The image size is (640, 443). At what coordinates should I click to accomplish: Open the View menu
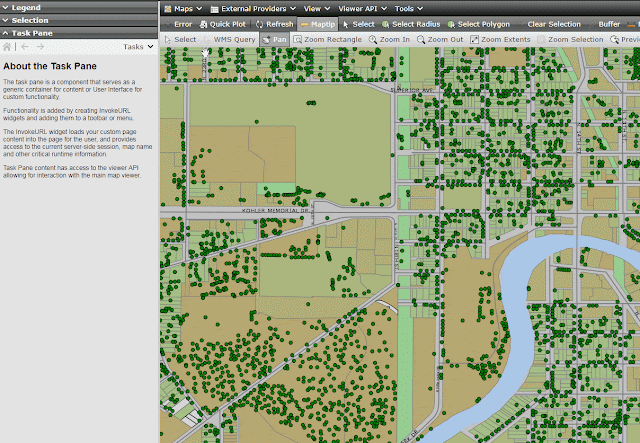coord(316,9)
